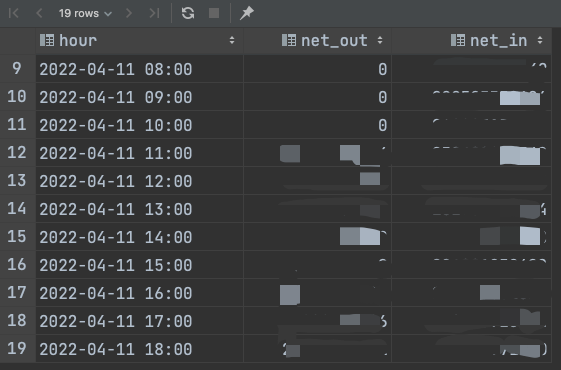This screenshot has height=370, width=561.
Task: Select the net_in column header
Action: (472, 40)
